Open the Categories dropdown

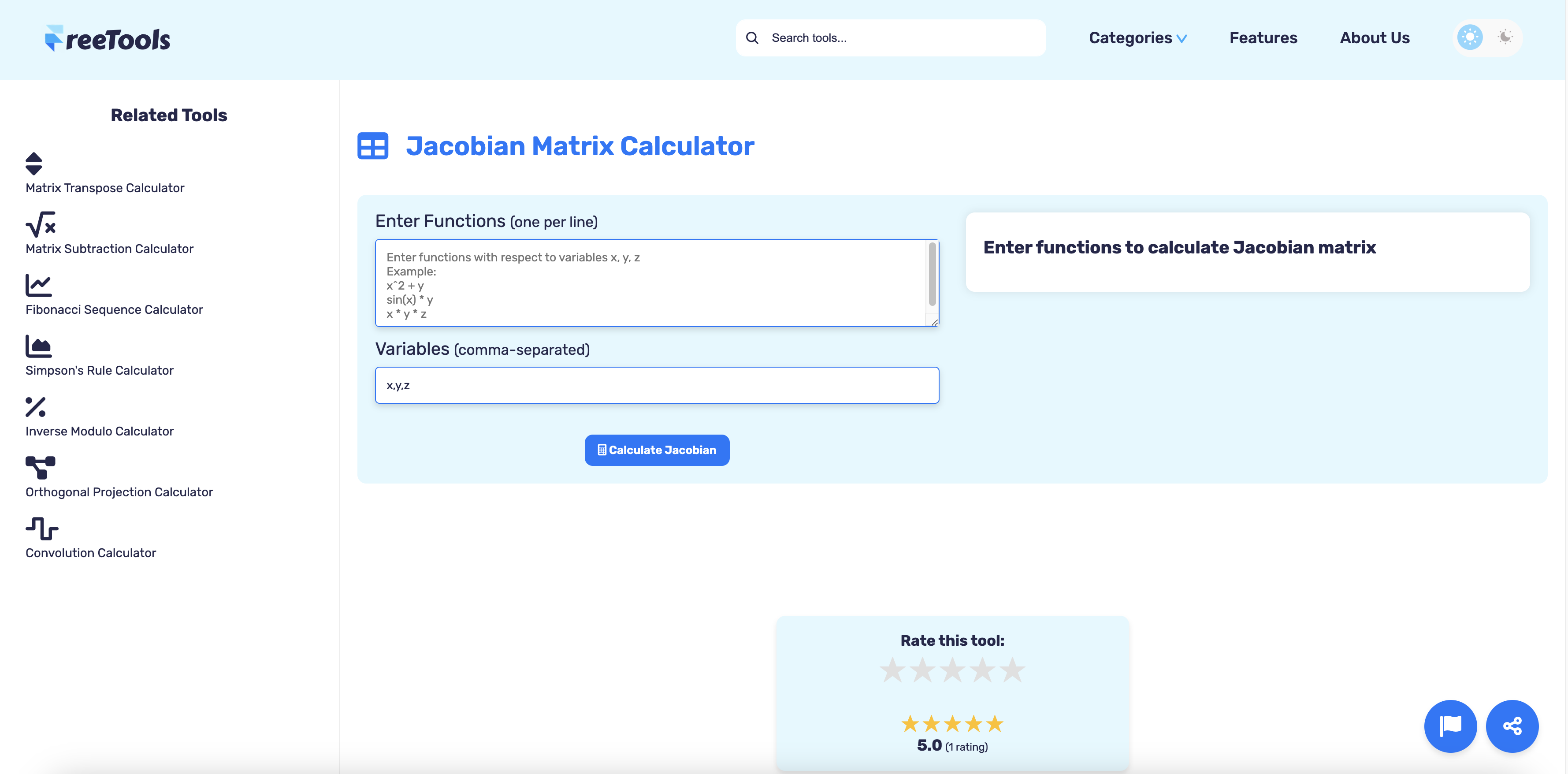point(1137,37)
